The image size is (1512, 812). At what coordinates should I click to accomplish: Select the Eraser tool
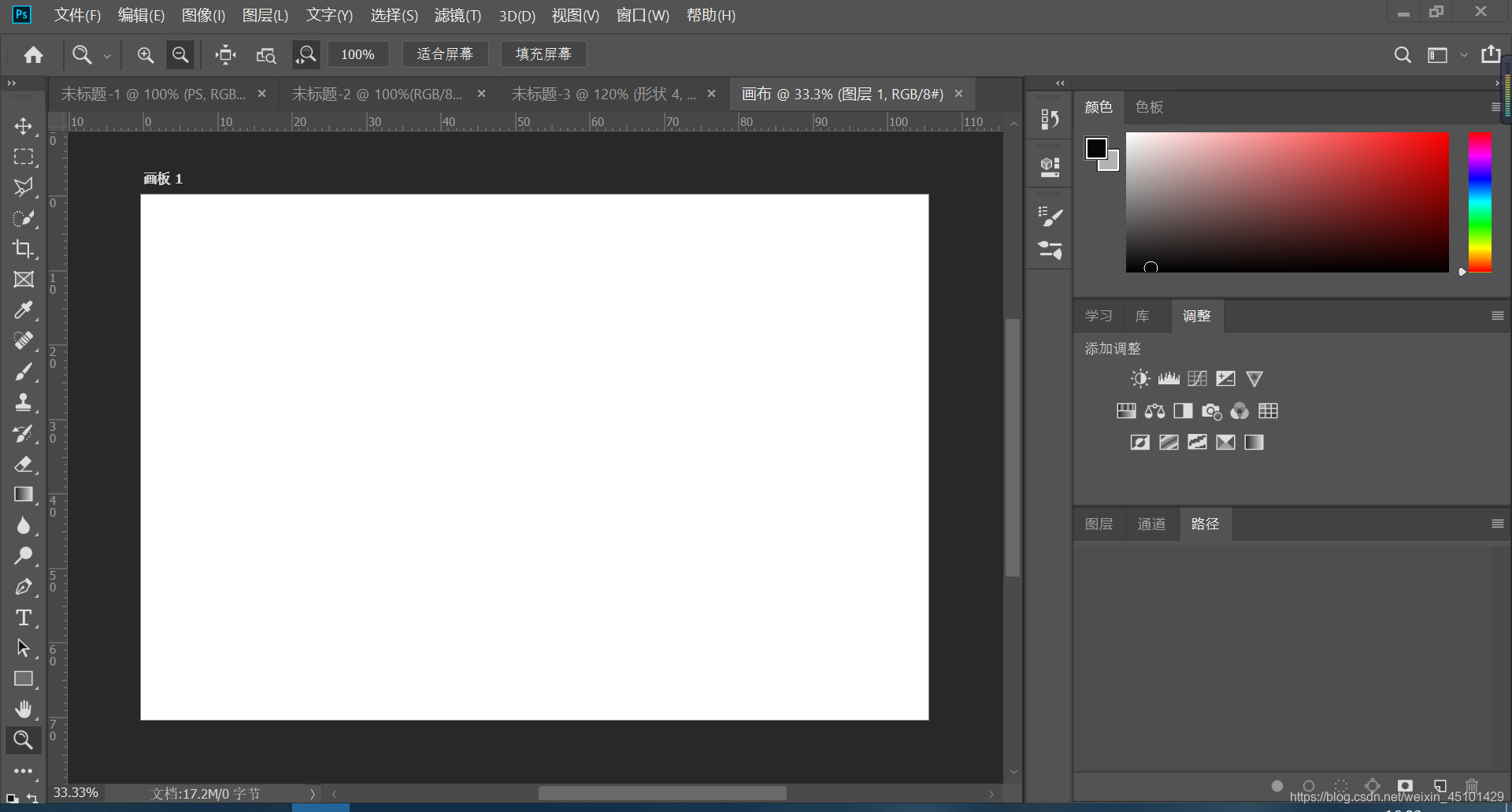(x=24, y=464)
